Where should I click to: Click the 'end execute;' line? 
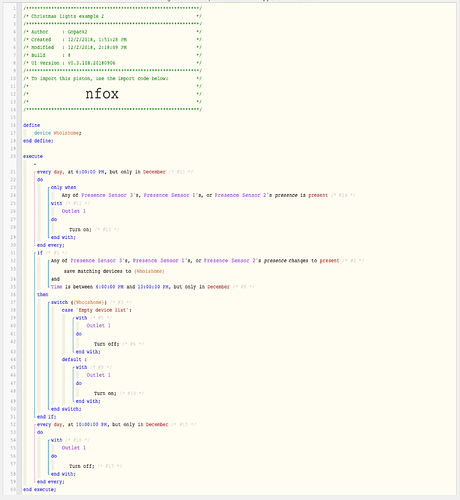point(39,489)
